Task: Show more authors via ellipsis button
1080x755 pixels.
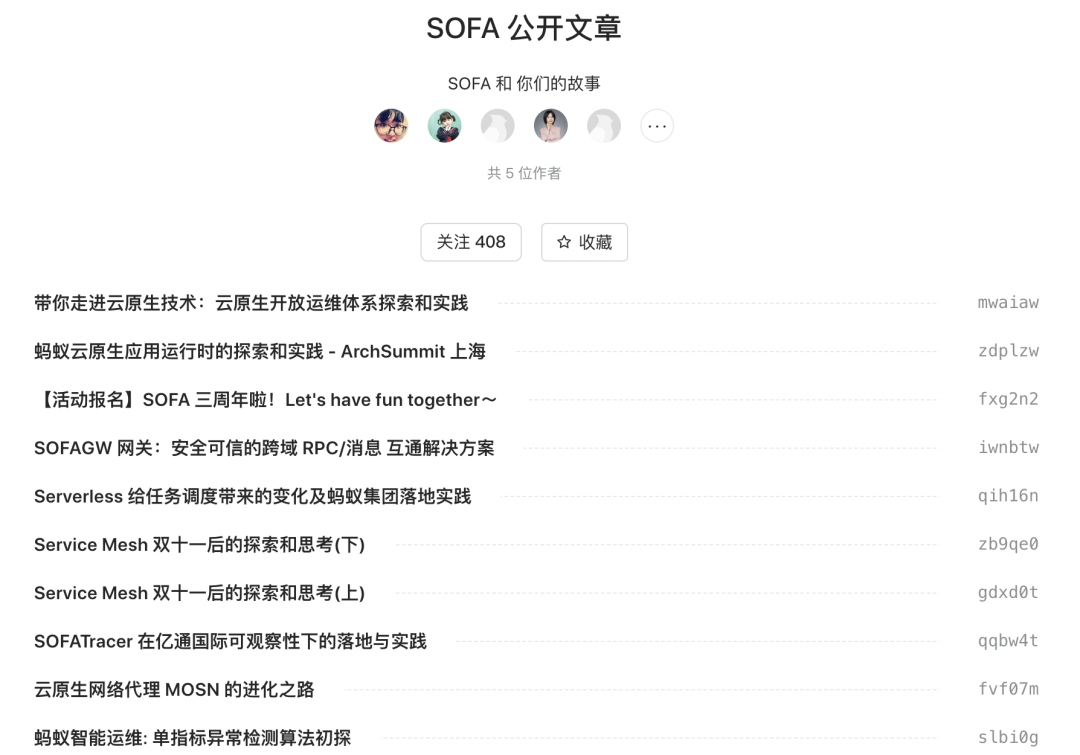Action: coord(657,125)
